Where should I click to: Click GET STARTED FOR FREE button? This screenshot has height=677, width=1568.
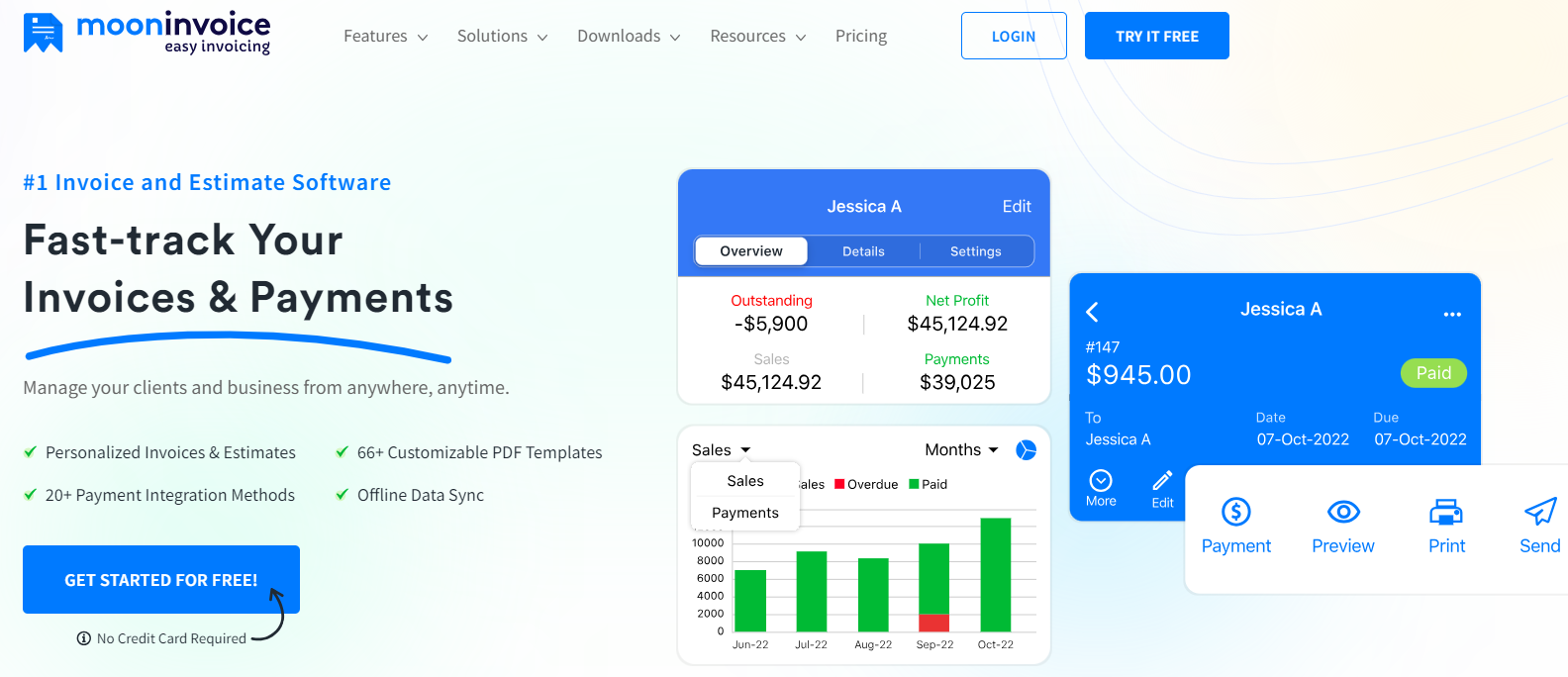click(161, 580)
